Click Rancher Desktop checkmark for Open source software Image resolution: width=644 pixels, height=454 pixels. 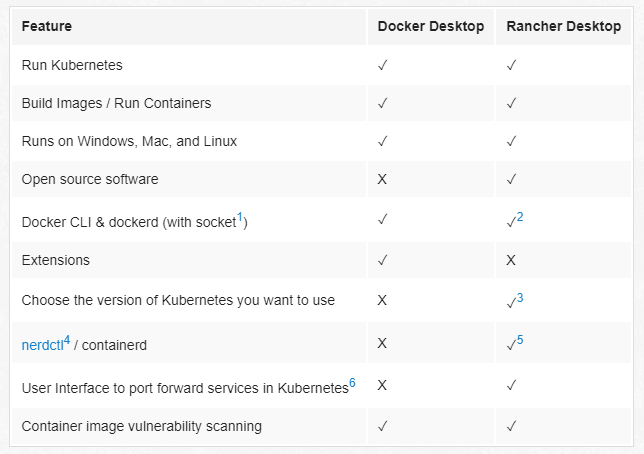coord(511,179)
